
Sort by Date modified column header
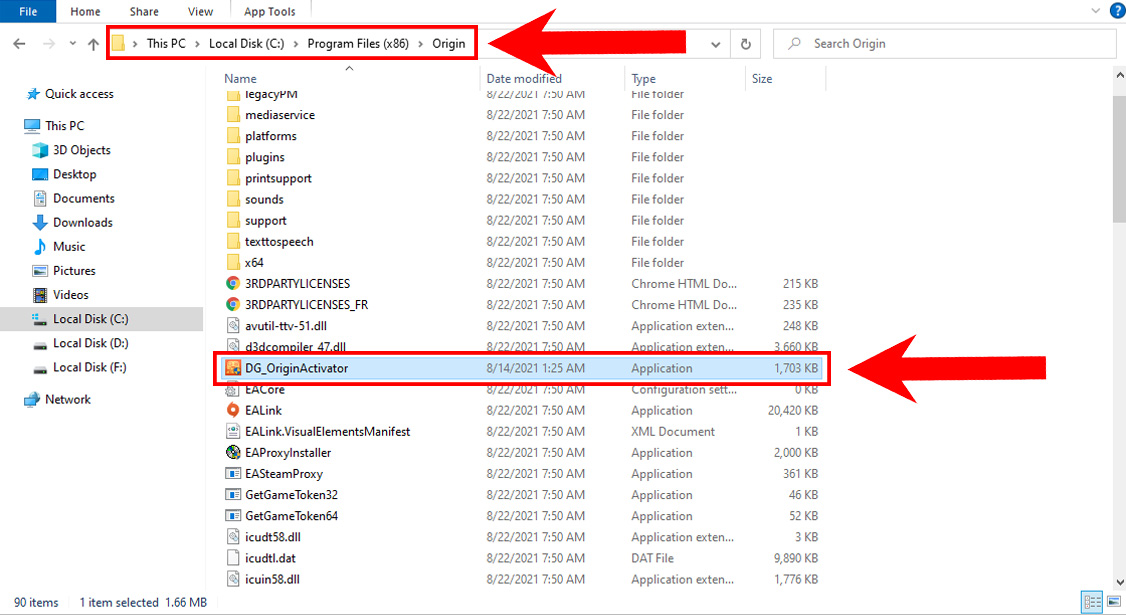(x=524, y=78)
